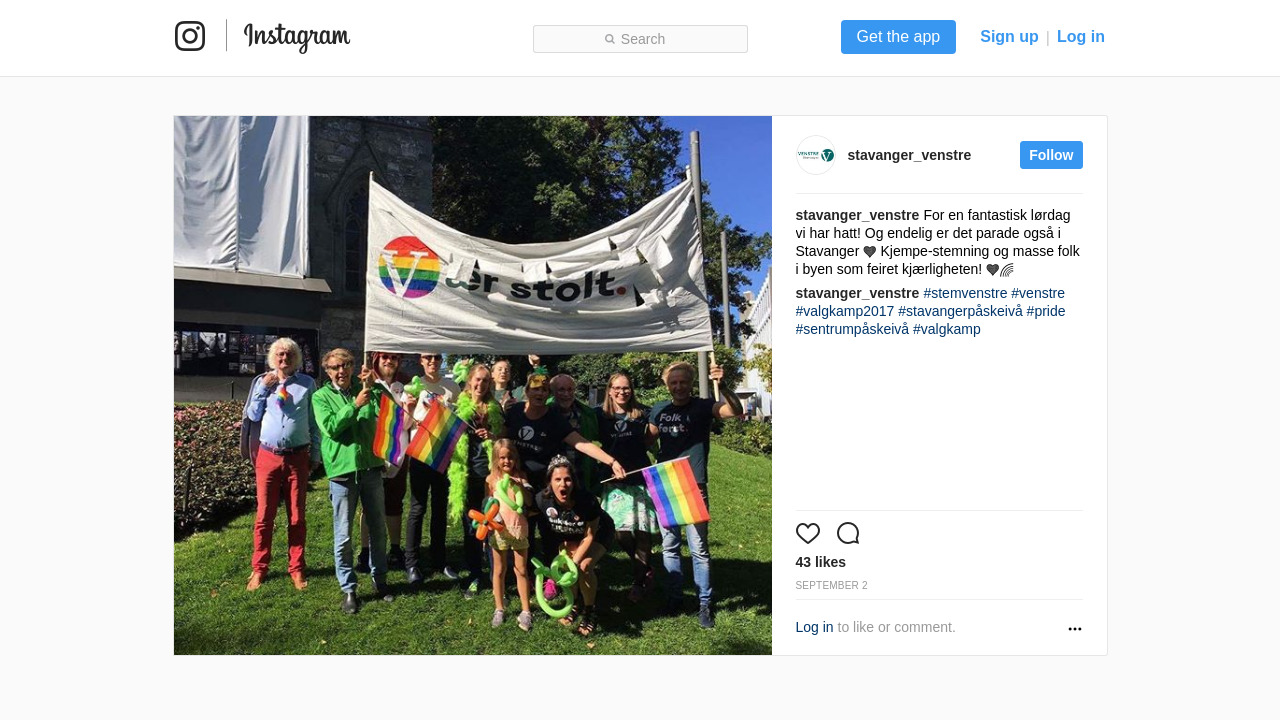This screenshot has width=1280, height=720.
Task: Open the Sign up link
Action: (1009, 37)
